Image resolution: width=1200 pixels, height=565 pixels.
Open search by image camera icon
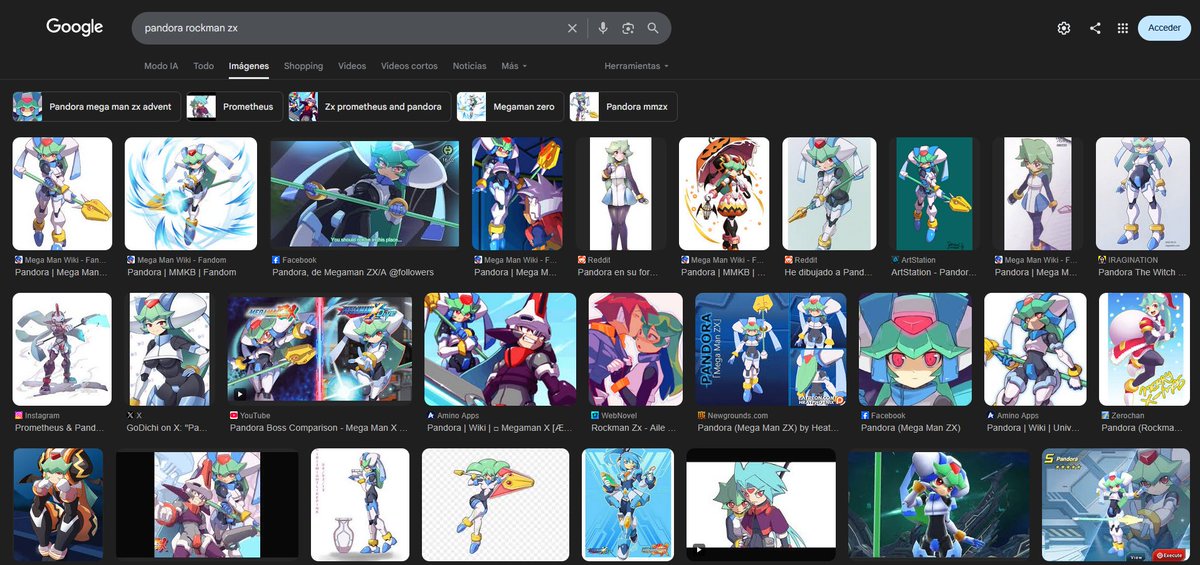pos(628,28)
